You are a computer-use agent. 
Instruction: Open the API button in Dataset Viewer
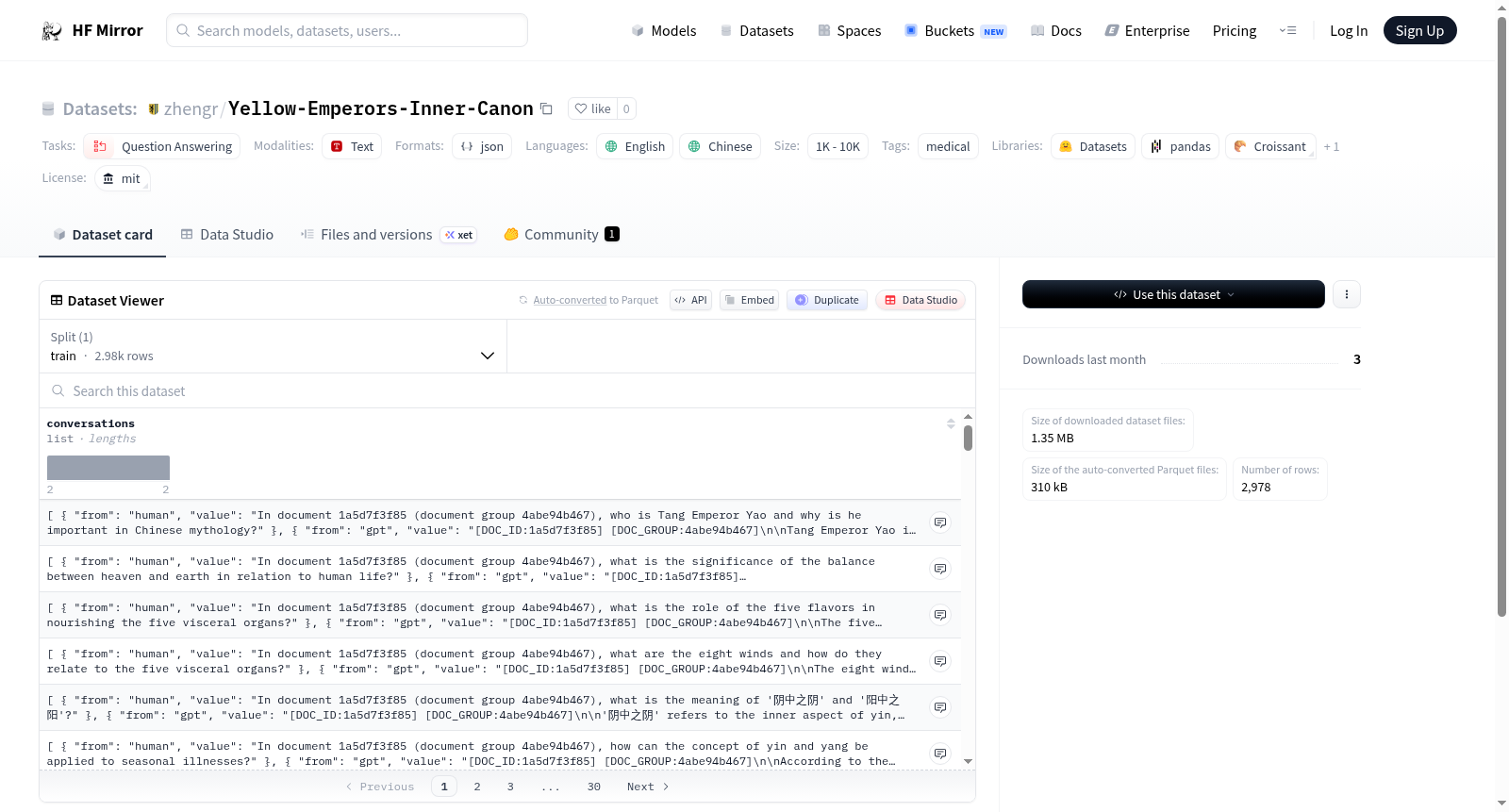(x=690, y=300)
